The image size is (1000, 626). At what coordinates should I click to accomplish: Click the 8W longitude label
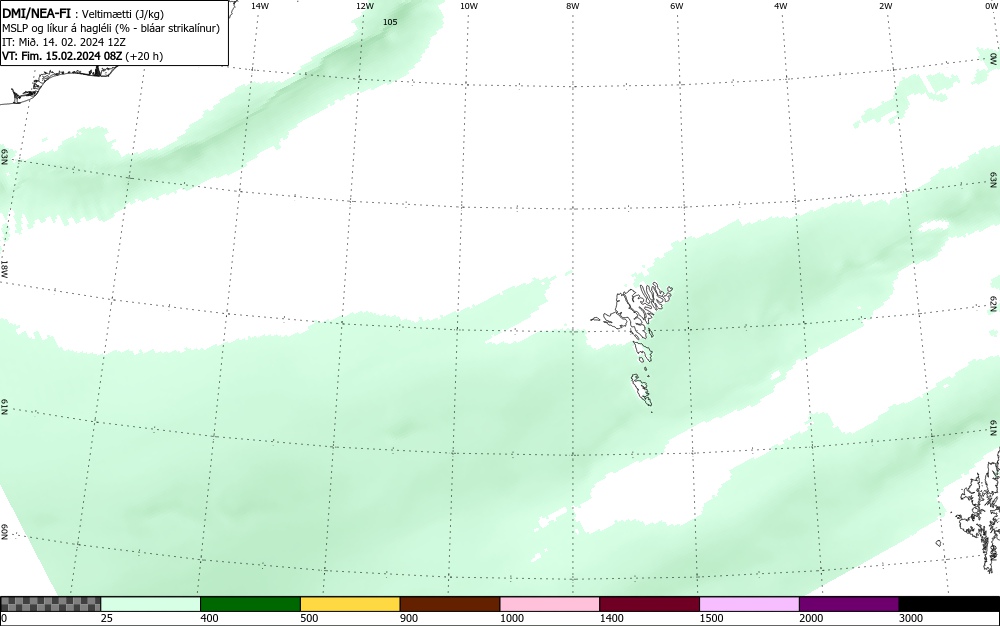coord(573,6)
